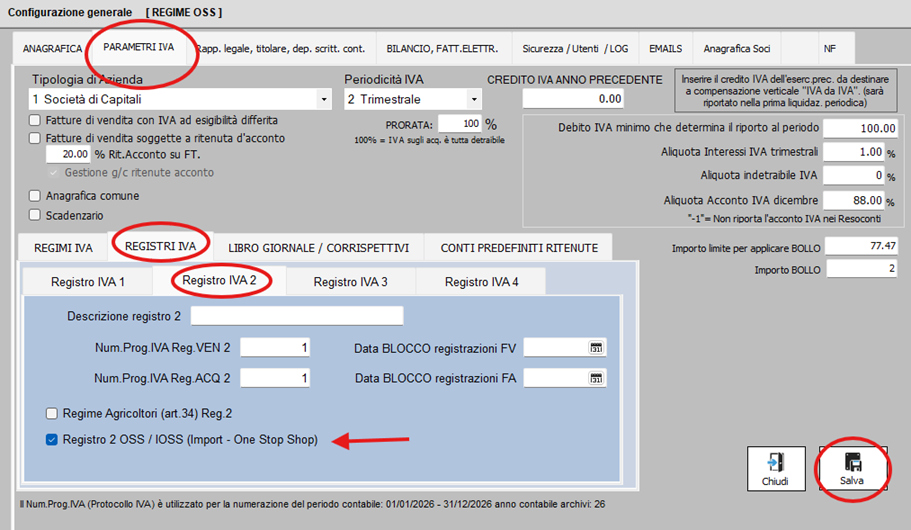The height and width of the screenshot is (530, 911).
Task: Uncheck Registro 2 OSS / IOSS option
Action: (52, 440)
